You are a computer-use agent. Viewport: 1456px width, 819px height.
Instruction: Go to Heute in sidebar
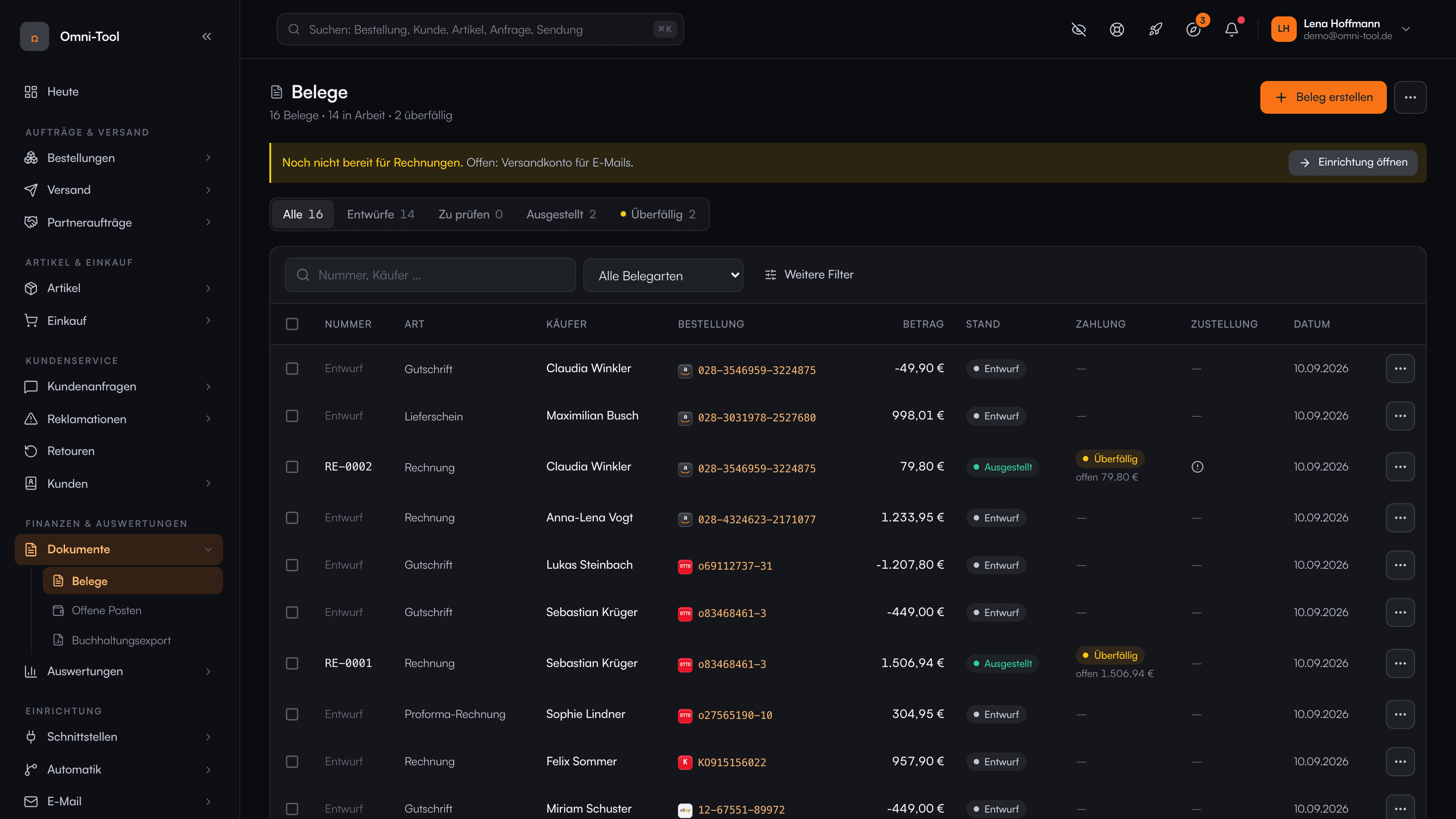(x=119, y=91)
